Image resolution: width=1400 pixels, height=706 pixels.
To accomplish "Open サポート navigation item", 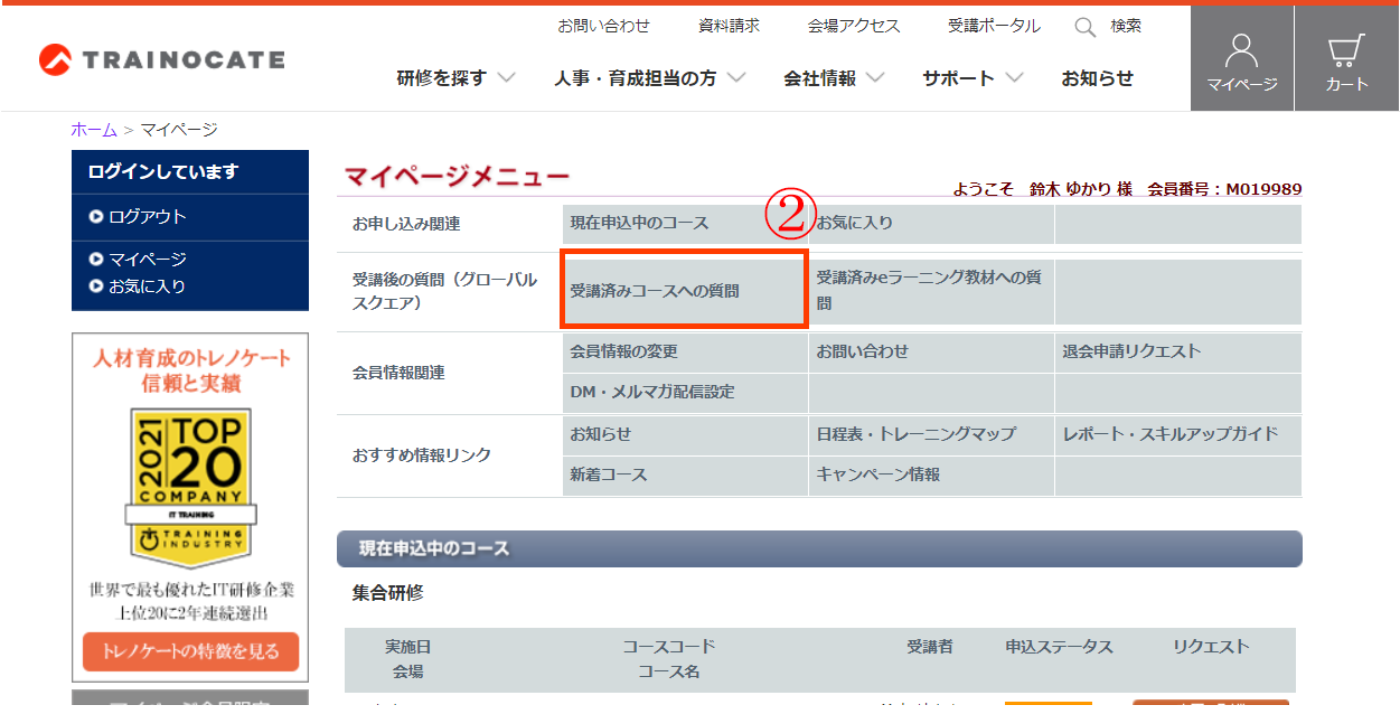I will click(x=958, y=78).
